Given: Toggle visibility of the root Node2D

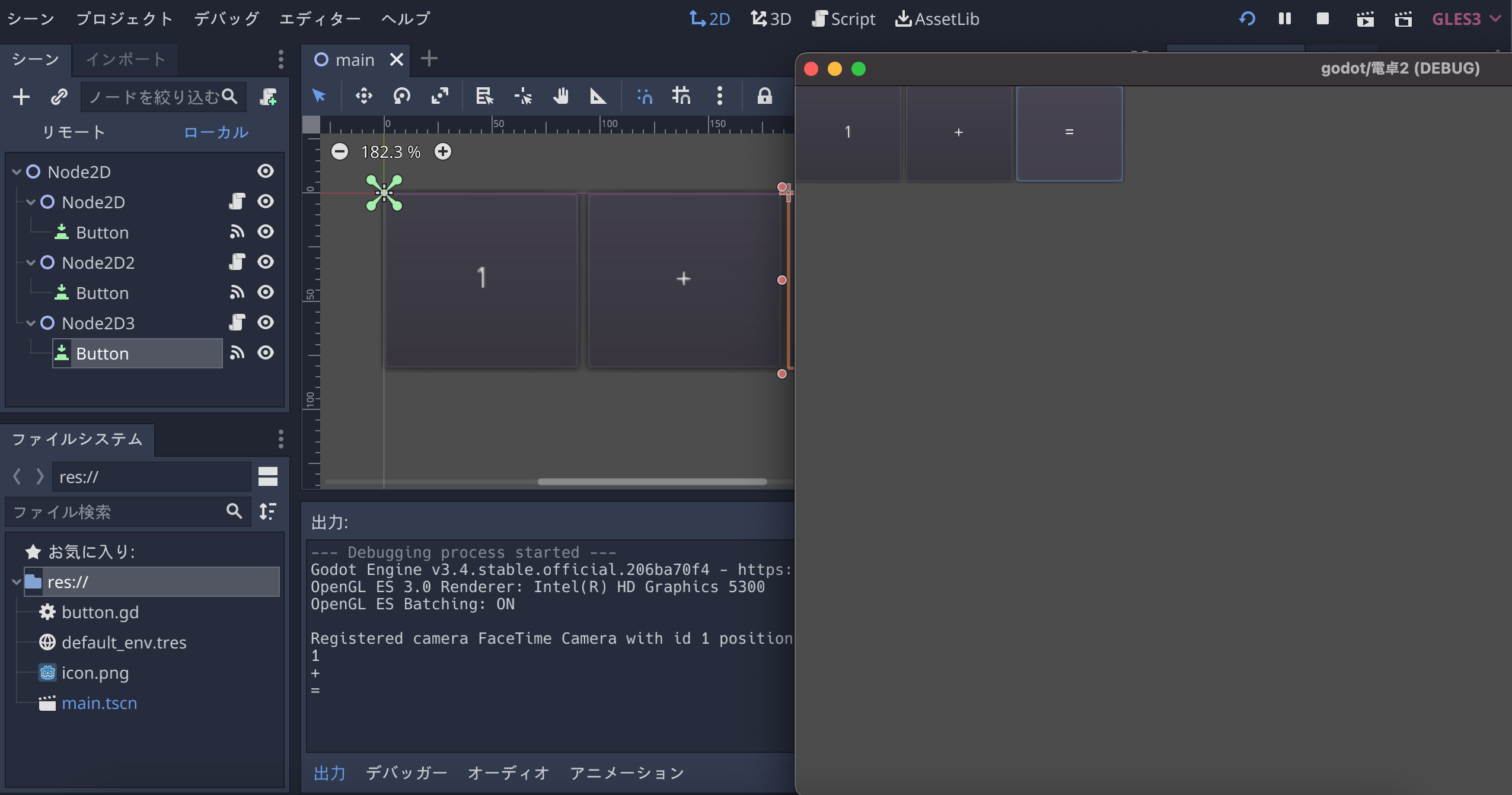Looking at the screenshot, I should 266,171.
